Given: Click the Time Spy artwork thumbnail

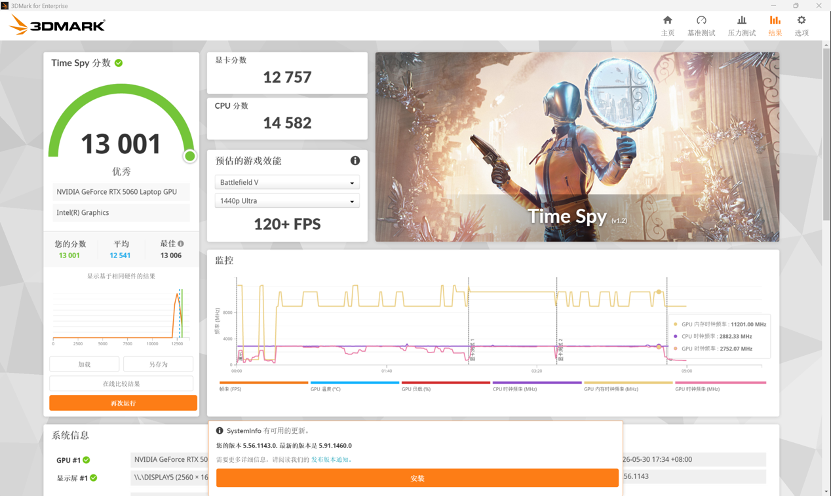Looking at the screenshot, I should (577, 147).
